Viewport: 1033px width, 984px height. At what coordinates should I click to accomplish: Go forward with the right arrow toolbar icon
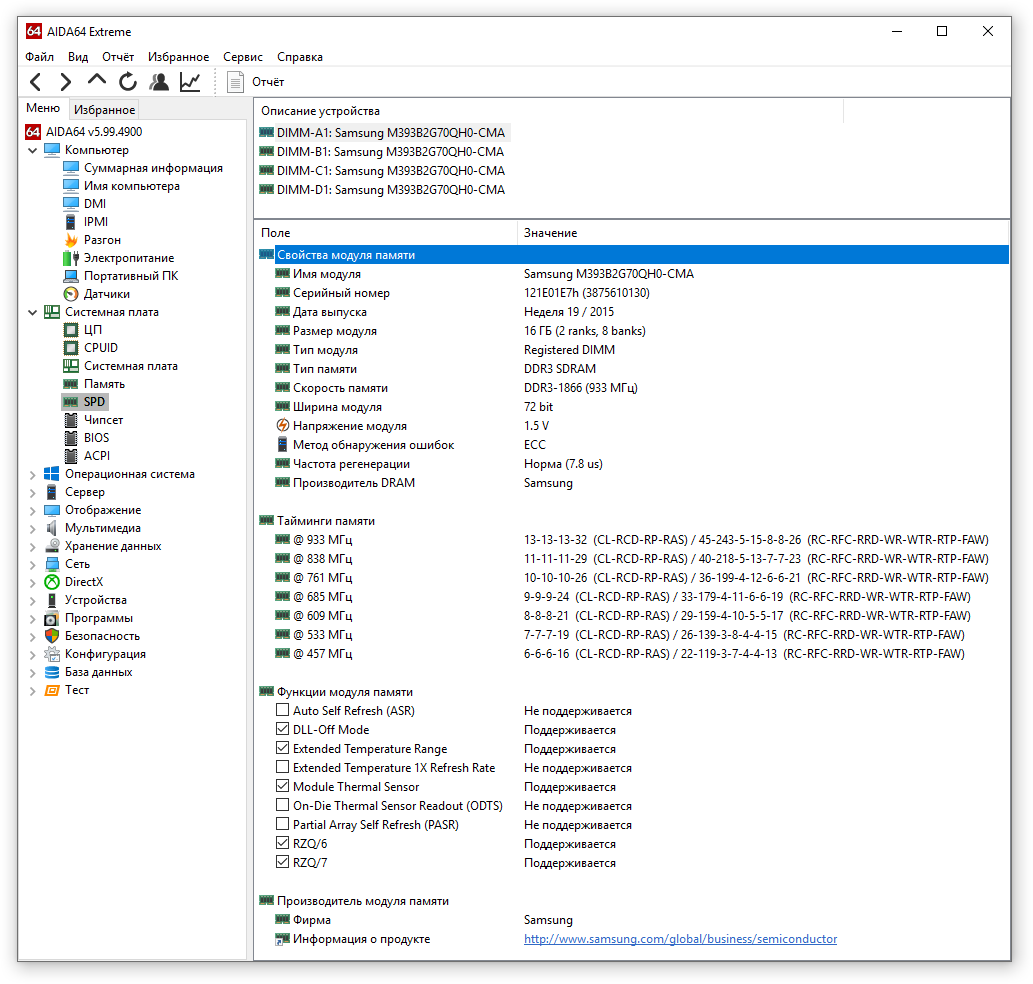[x=66, y=82]
